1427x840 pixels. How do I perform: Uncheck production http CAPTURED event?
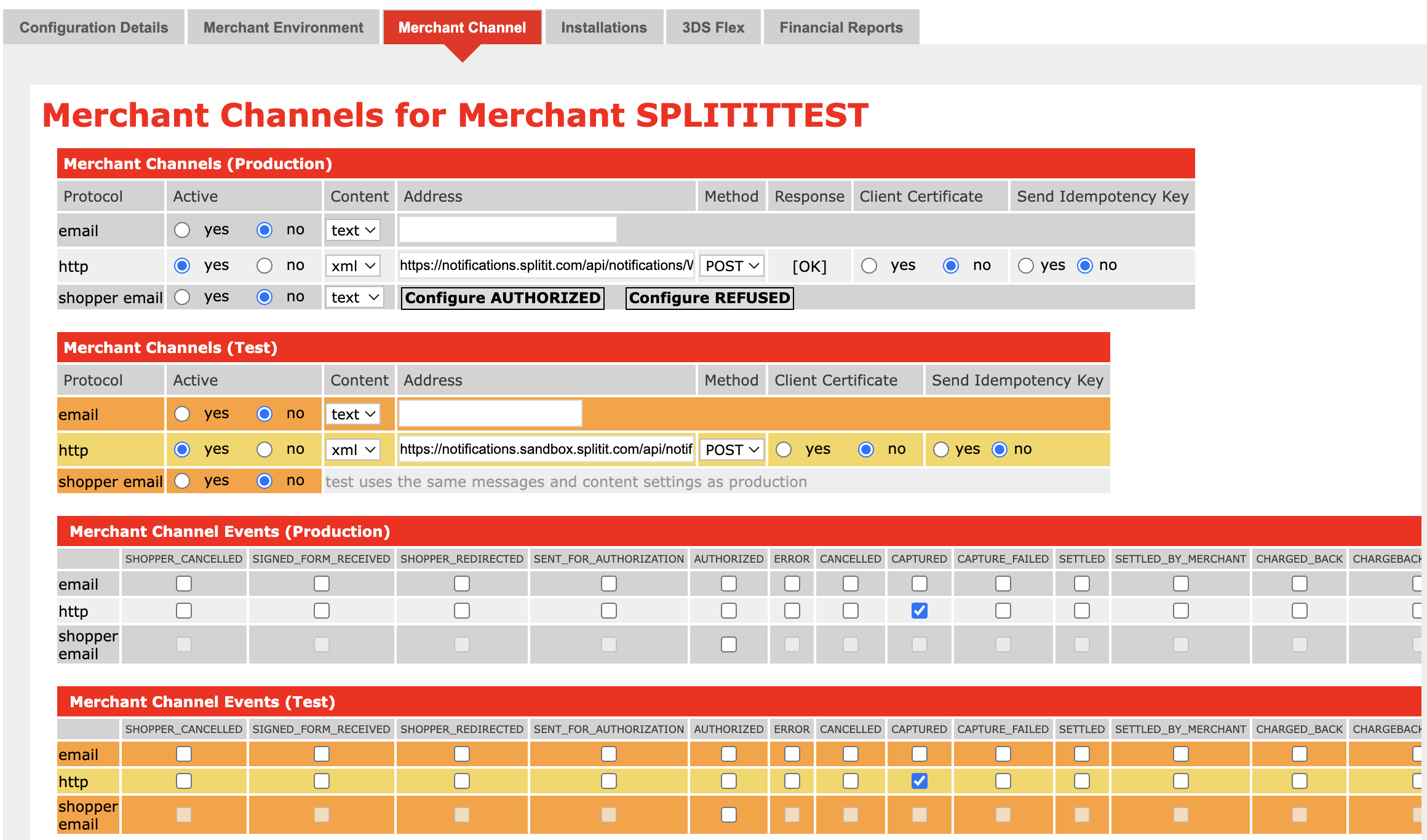point(920,611)
